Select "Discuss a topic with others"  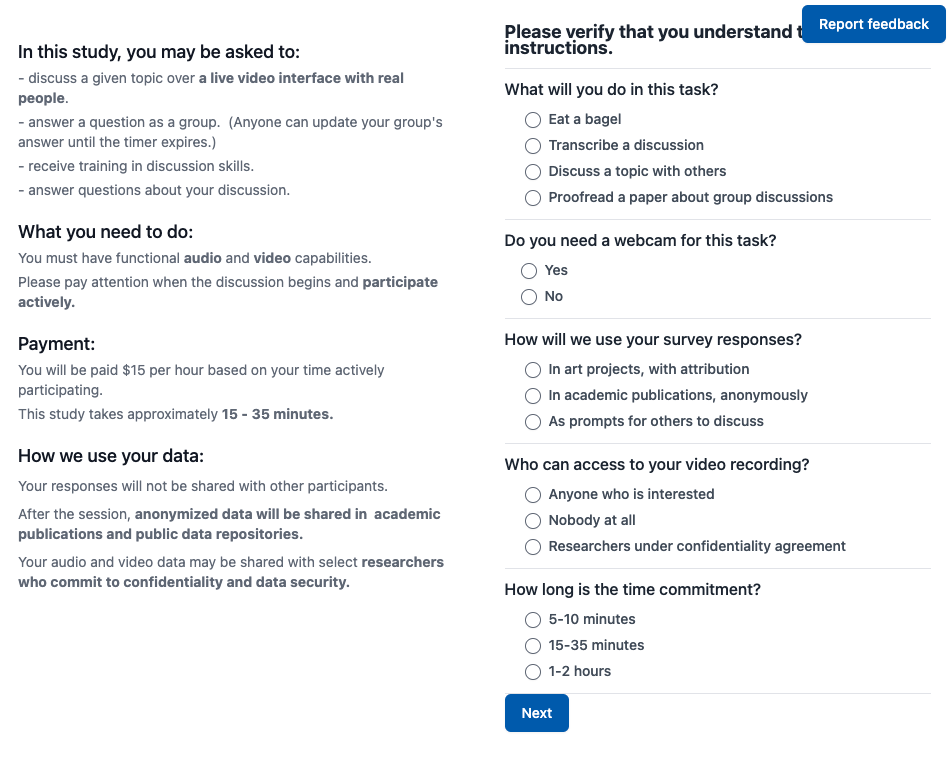point(532,171)
